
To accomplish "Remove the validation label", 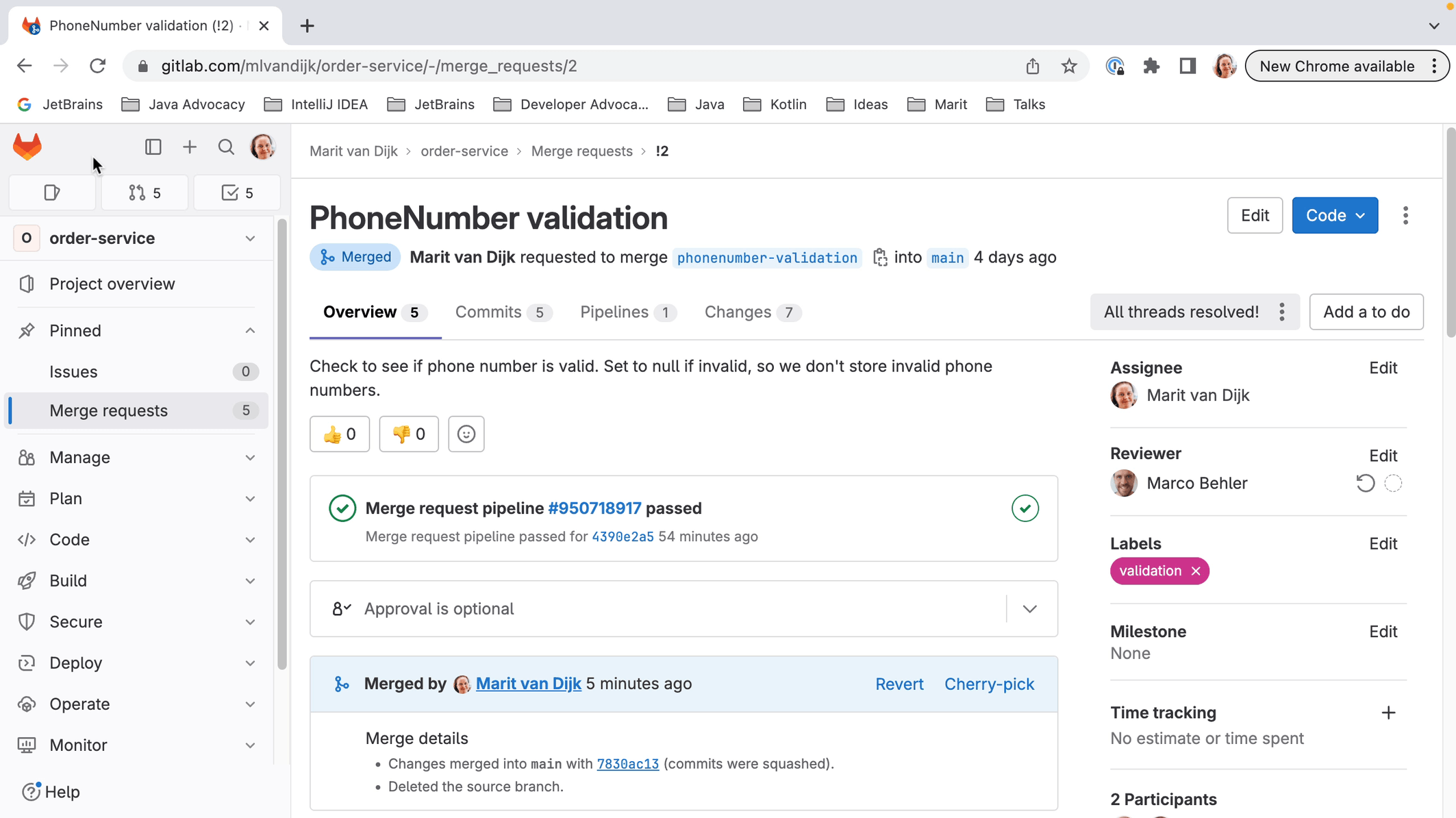I will point(1196,571).
